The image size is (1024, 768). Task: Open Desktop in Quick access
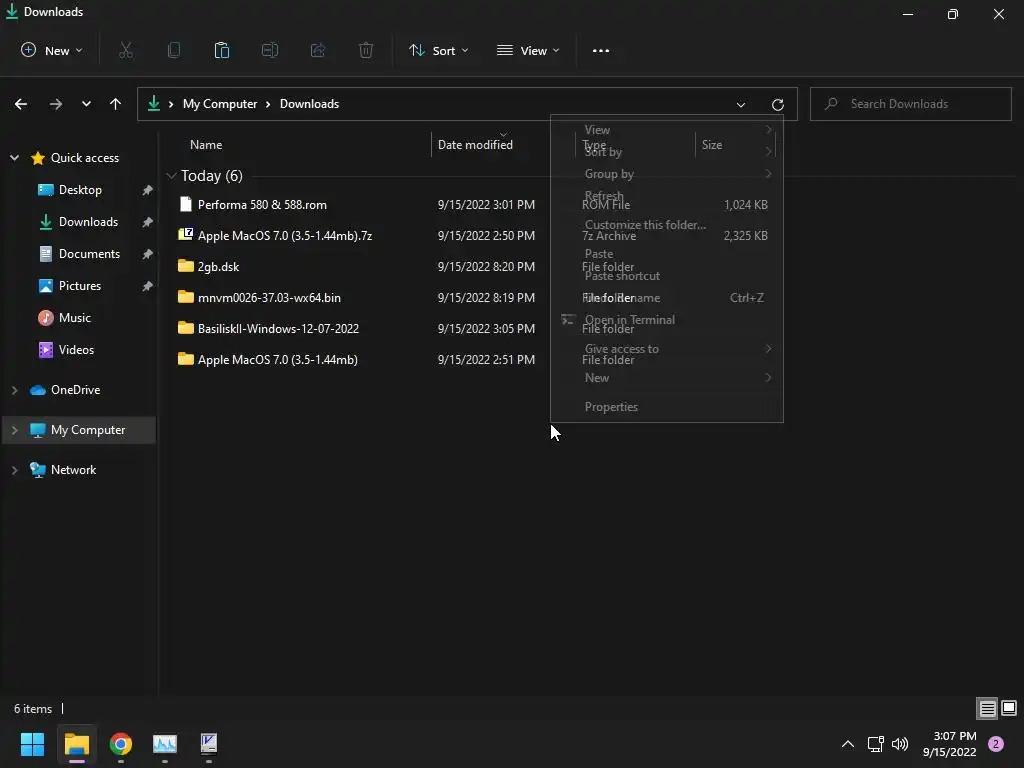tap(80, 190)
